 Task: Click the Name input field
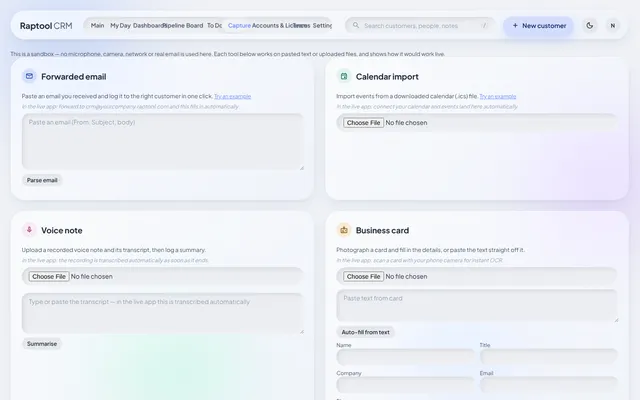point(406,357)
